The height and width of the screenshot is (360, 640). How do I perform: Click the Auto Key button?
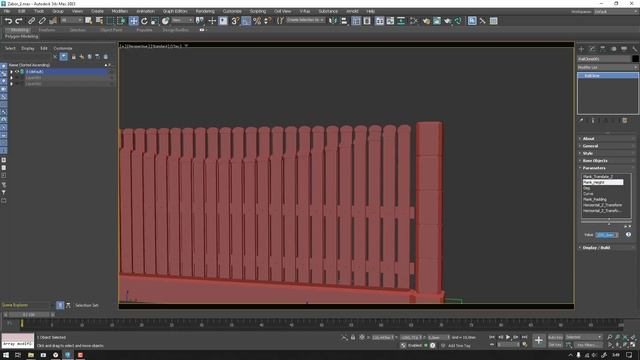tap(555, 338)
